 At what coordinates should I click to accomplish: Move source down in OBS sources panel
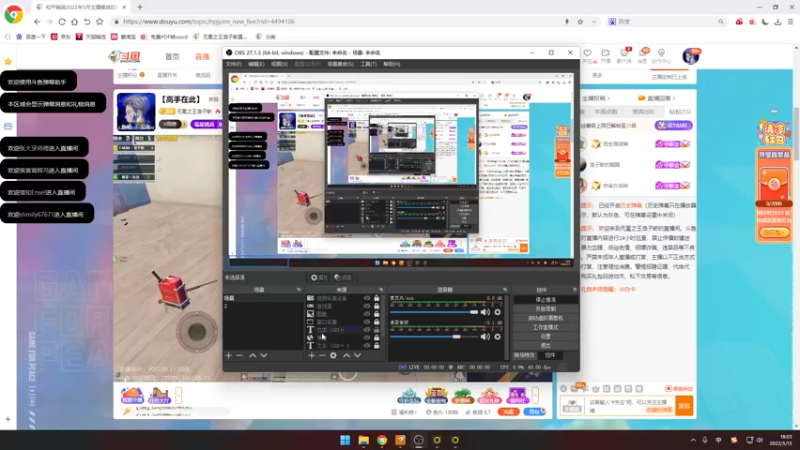coord(358,355)
